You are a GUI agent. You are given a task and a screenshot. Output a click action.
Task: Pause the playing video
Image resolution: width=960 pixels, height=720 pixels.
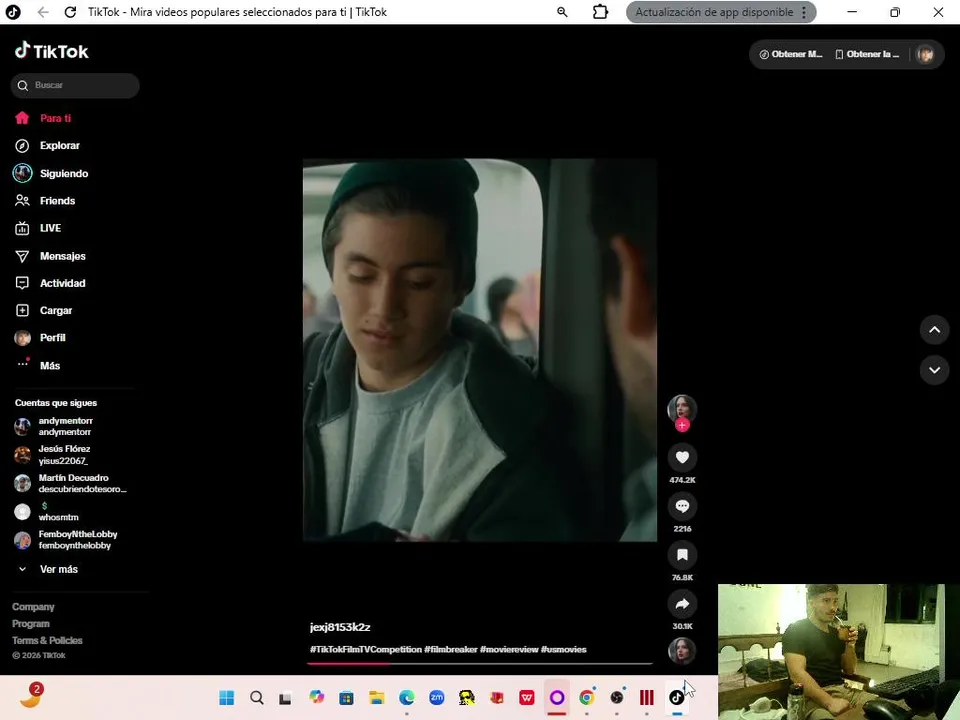tap(480, 350)
